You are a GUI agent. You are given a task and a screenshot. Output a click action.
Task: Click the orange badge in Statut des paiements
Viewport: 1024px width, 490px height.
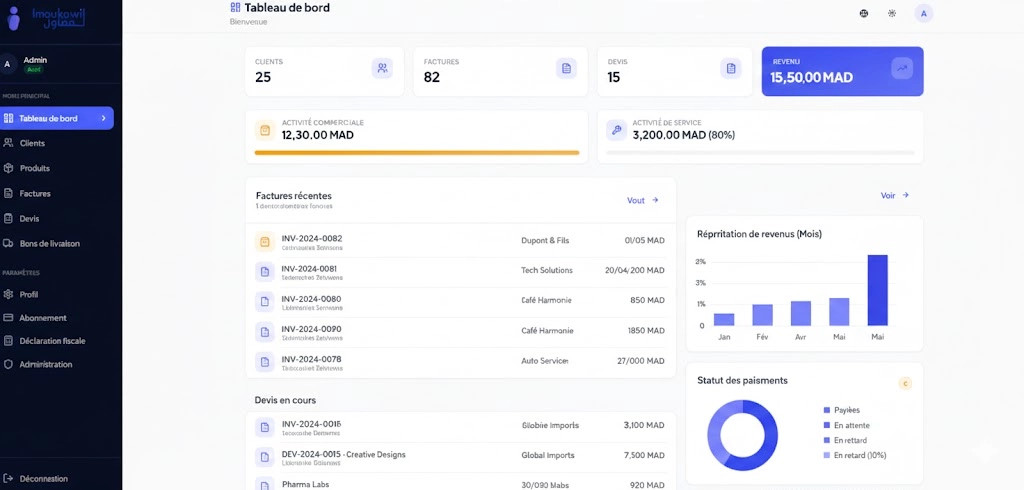coord(905,384)
